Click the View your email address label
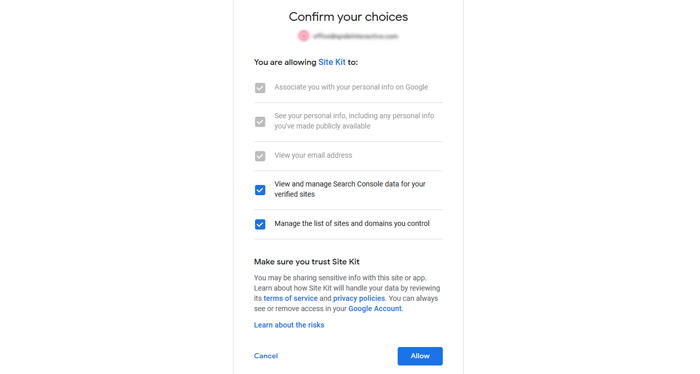Screen dimensions: 700x374 tap(313, 155)
